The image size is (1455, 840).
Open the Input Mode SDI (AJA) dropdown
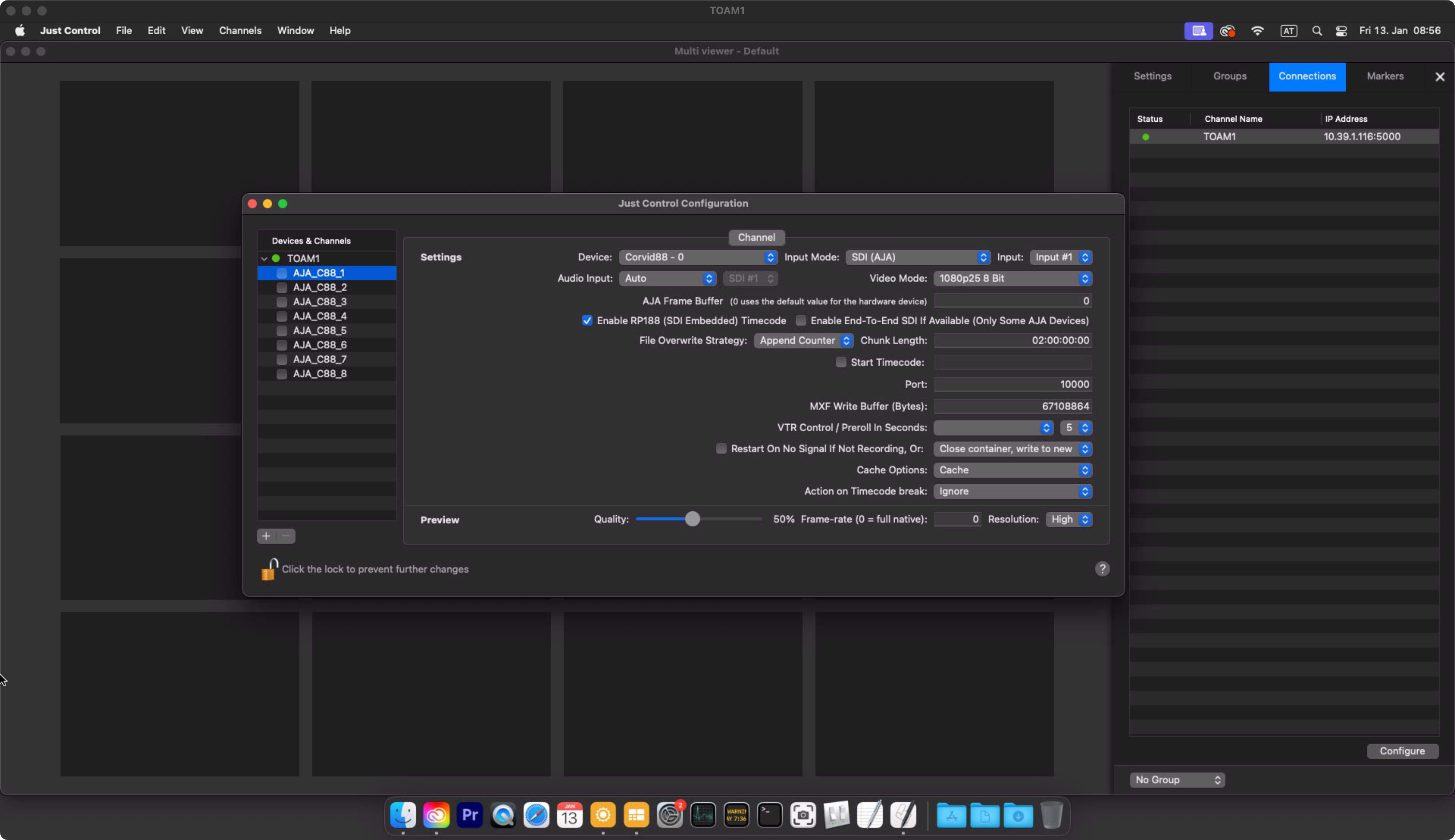point(918,257)
